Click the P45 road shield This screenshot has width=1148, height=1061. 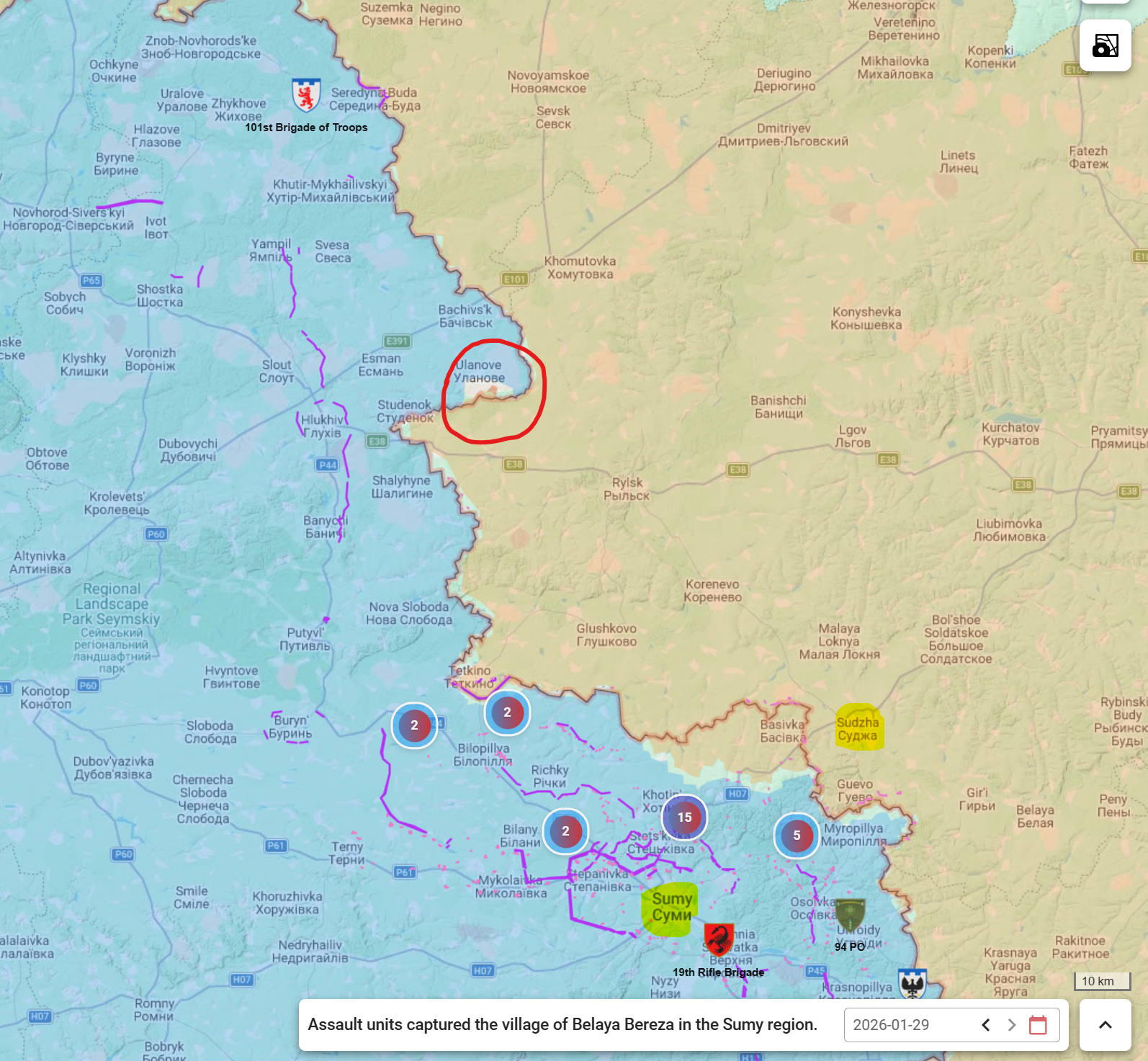[816, 970]
